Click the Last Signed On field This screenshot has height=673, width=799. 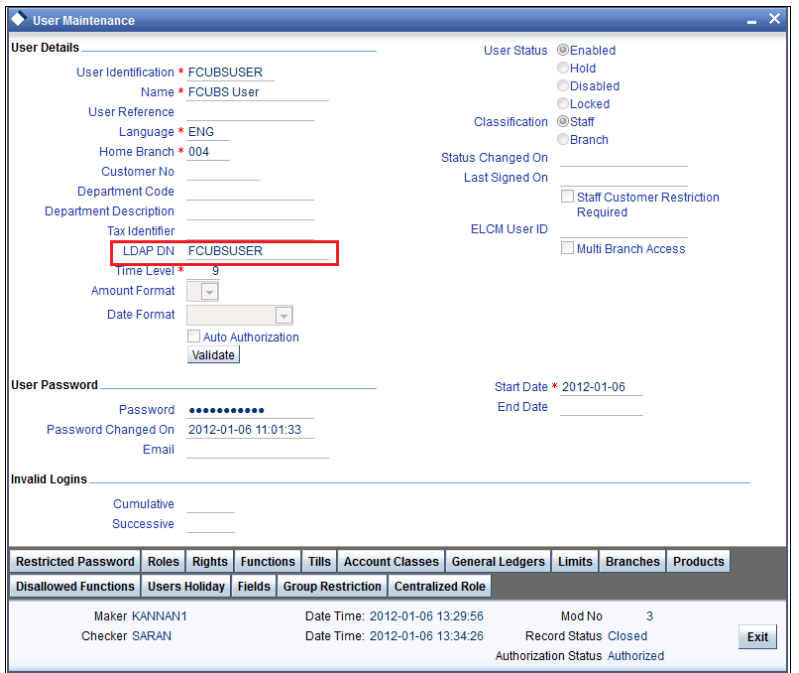point(624,178)
